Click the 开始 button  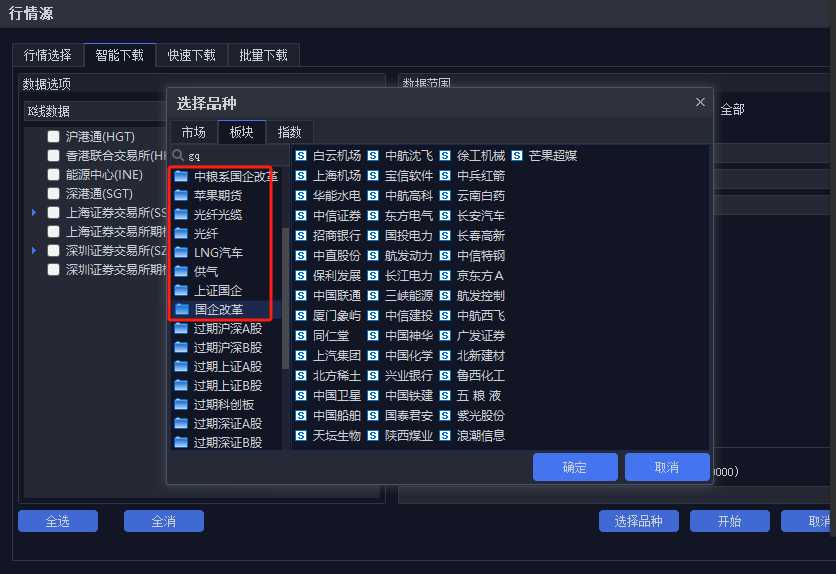click(x=729, y=521)
